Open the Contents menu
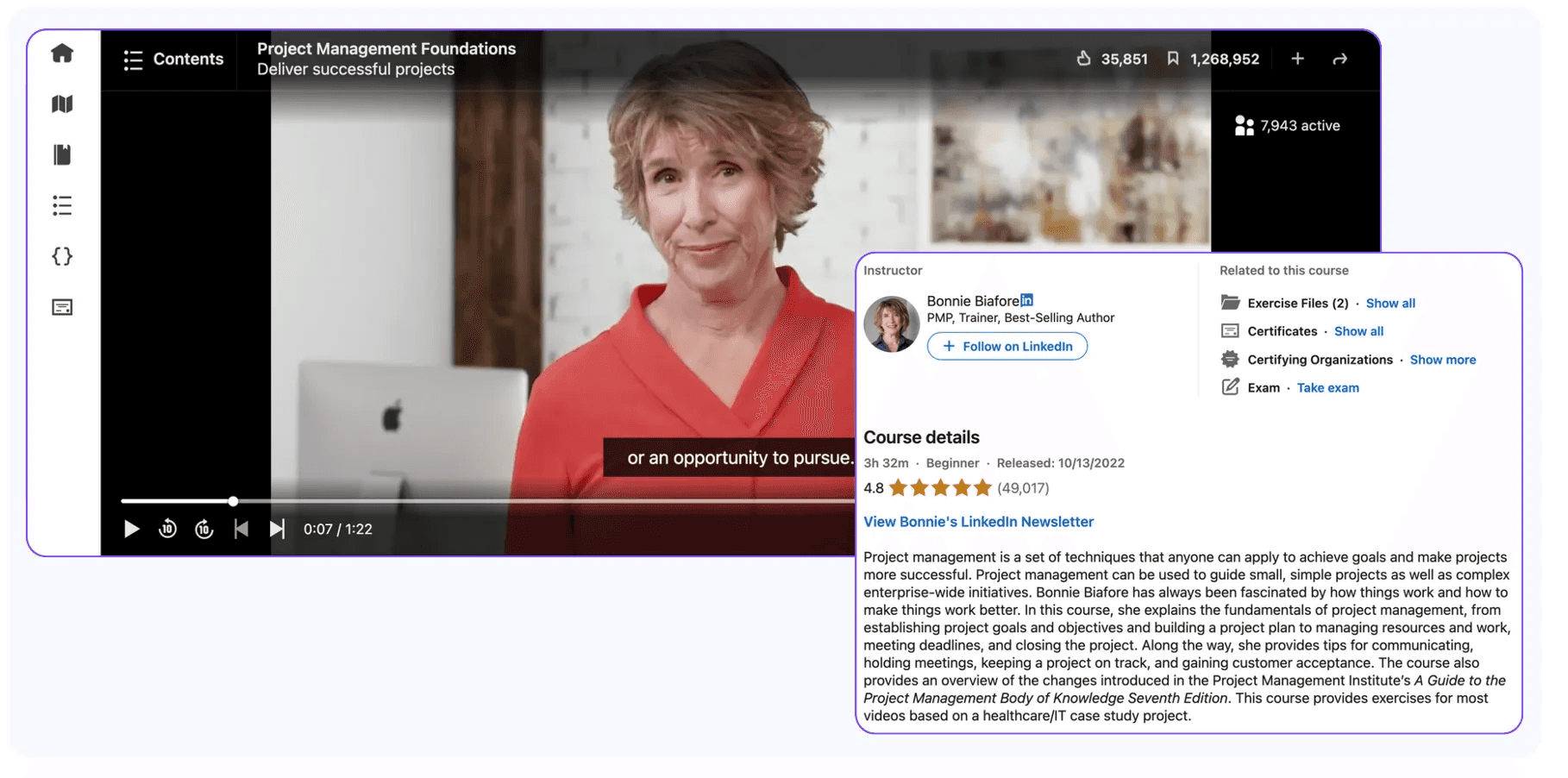 tap(173, 60)
